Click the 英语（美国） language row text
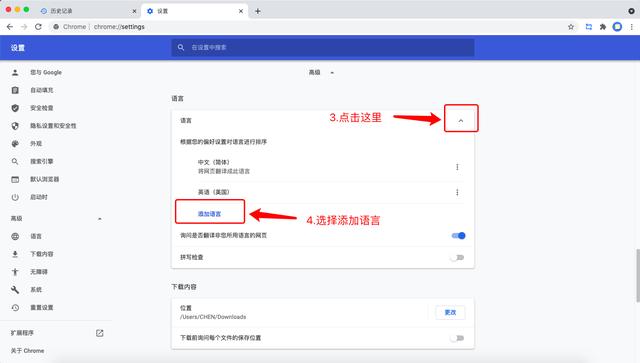The image size is (640, 363). tap(213, 192)
